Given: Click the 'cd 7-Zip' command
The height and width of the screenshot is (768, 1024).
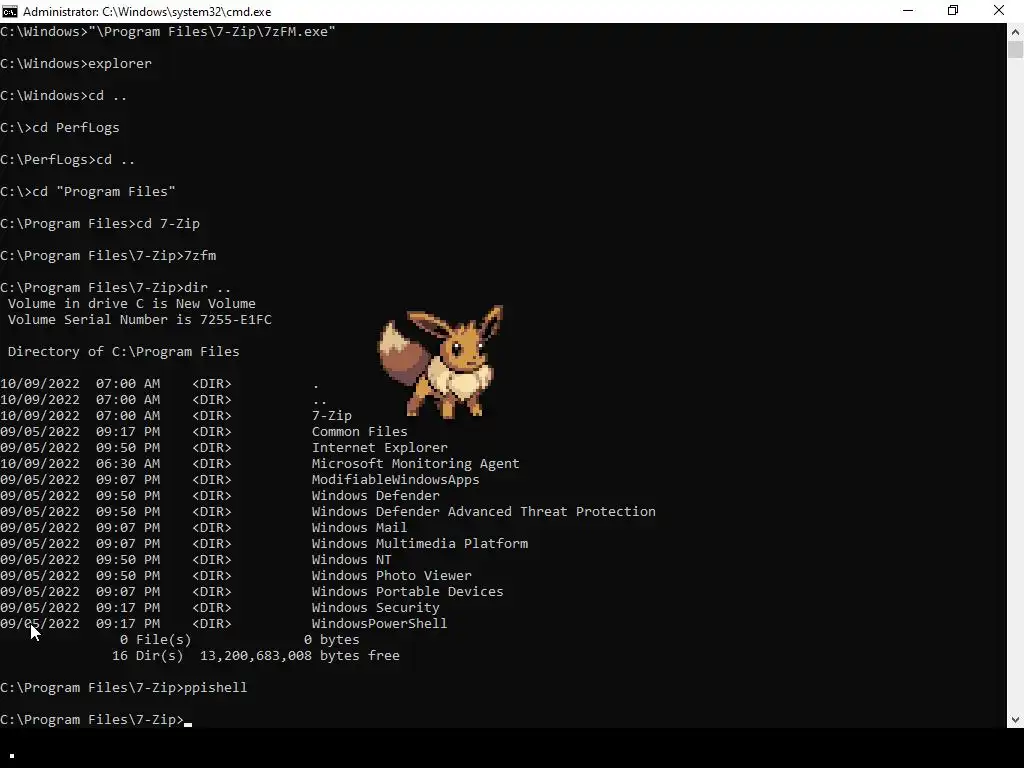Looking at the screenshot, I should 168,223.
